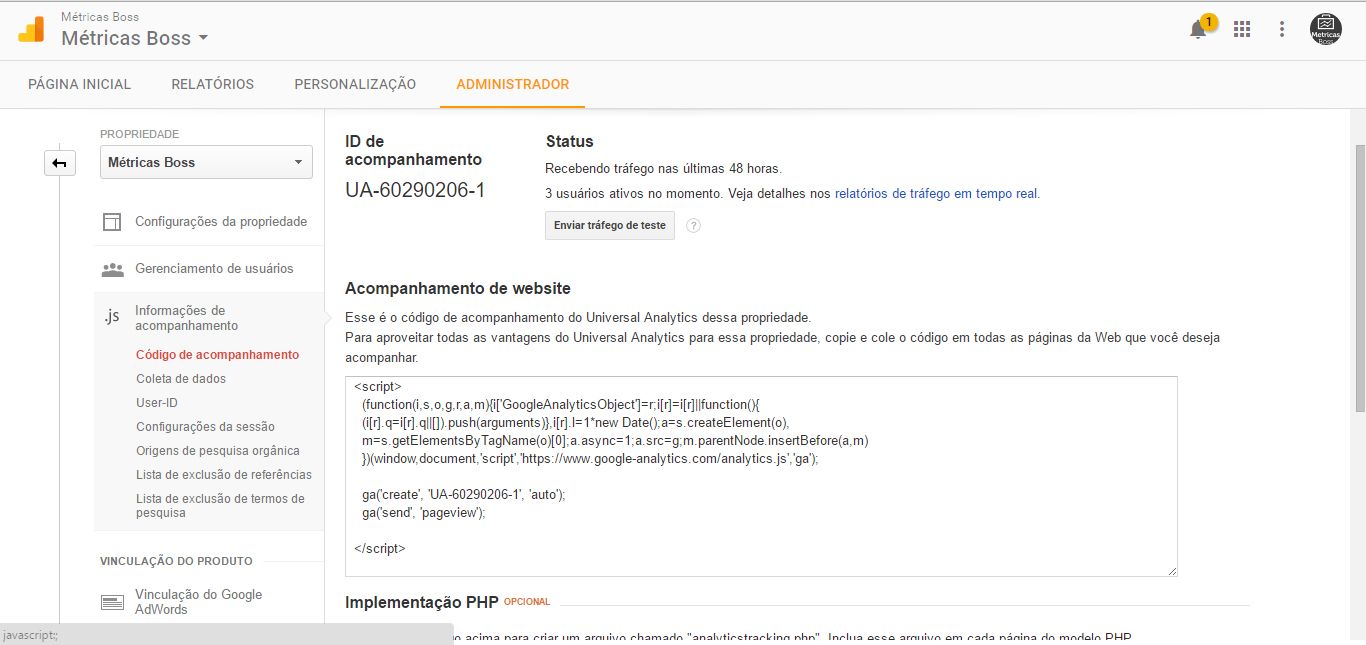Click the Configurações da propriedade icon
This screenshot has width=1366, height=645.
point(112,222)
